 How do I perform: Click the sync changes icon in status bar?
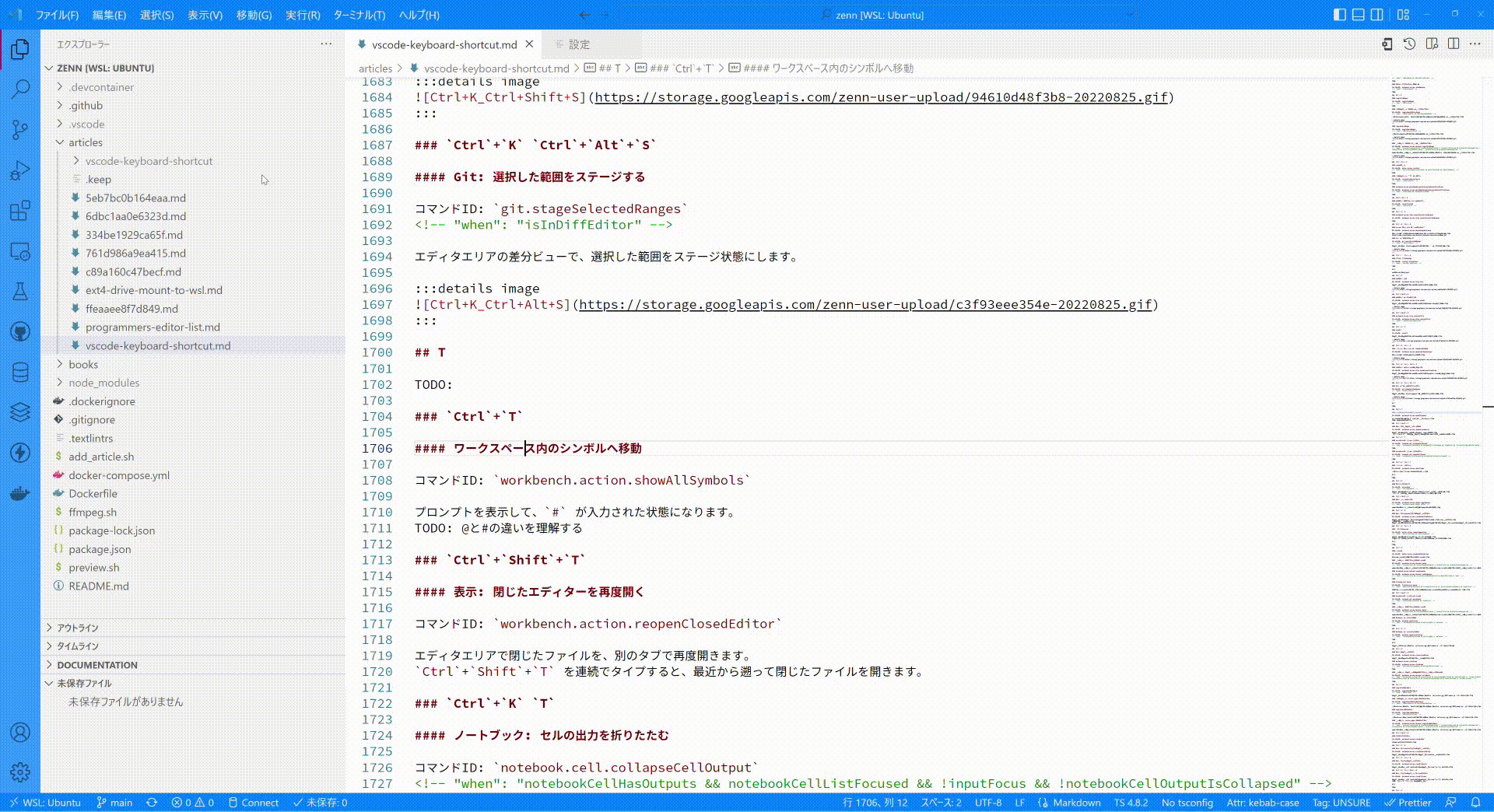pos(152,803)
